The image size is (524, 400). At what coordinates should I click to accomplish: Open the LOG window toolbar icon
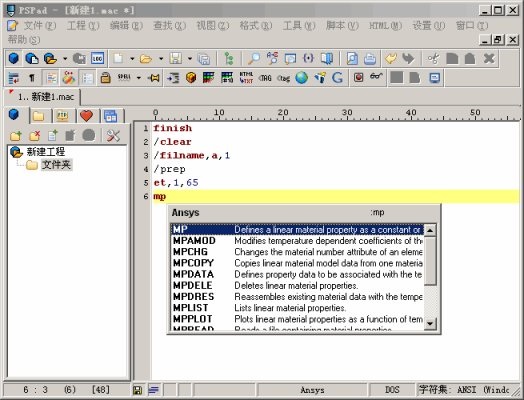click(x=97, y=58)
